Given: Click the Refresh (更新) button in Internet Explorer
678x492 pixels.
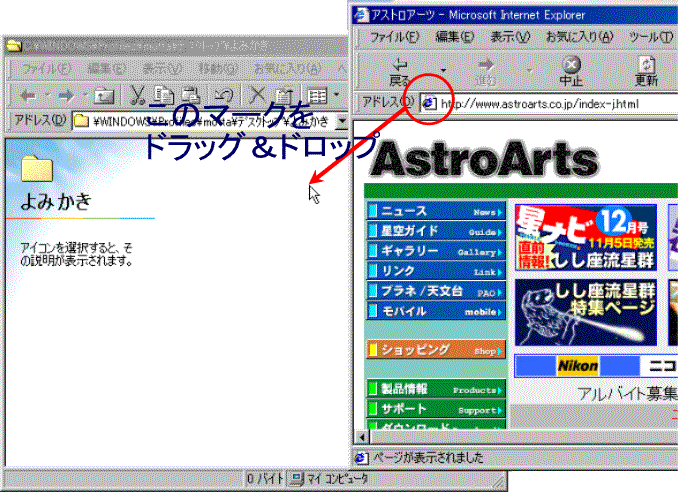Looking at the screenshot, I should point(646,72).
